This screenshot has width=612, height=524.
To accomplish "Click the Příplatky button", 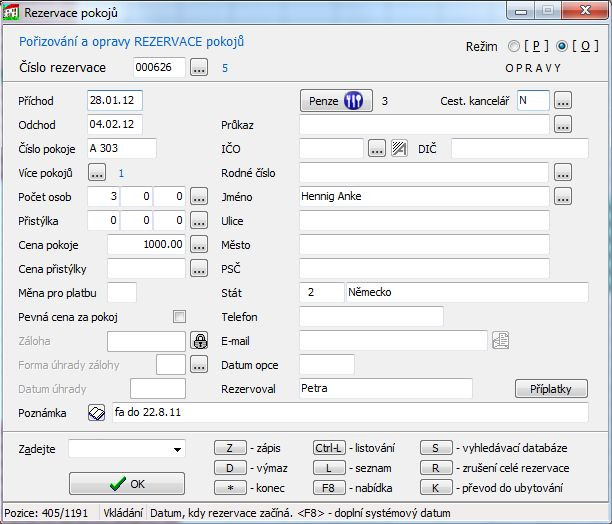I will point(551,389).
